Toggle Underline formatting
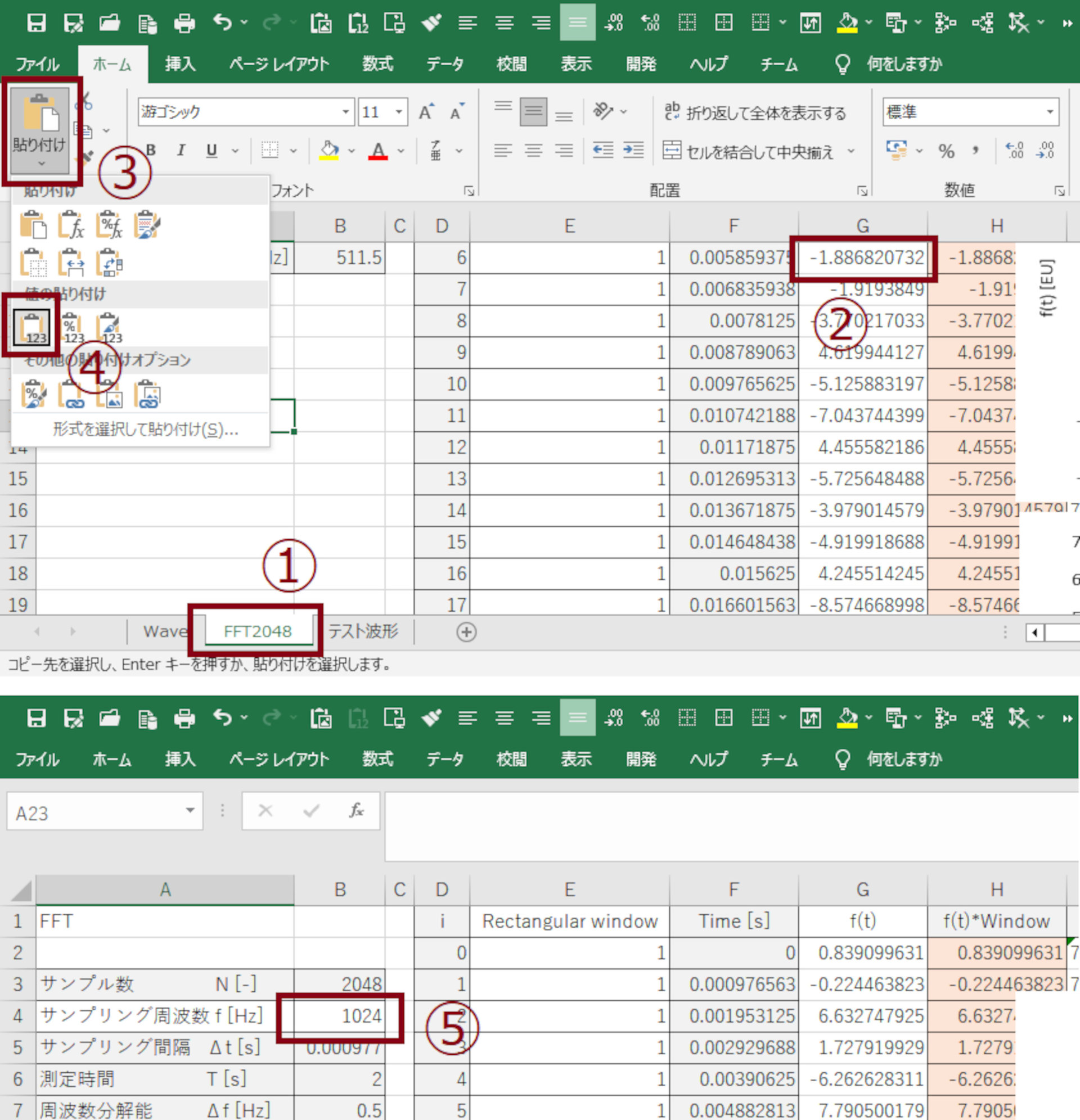 pos(211,150)
